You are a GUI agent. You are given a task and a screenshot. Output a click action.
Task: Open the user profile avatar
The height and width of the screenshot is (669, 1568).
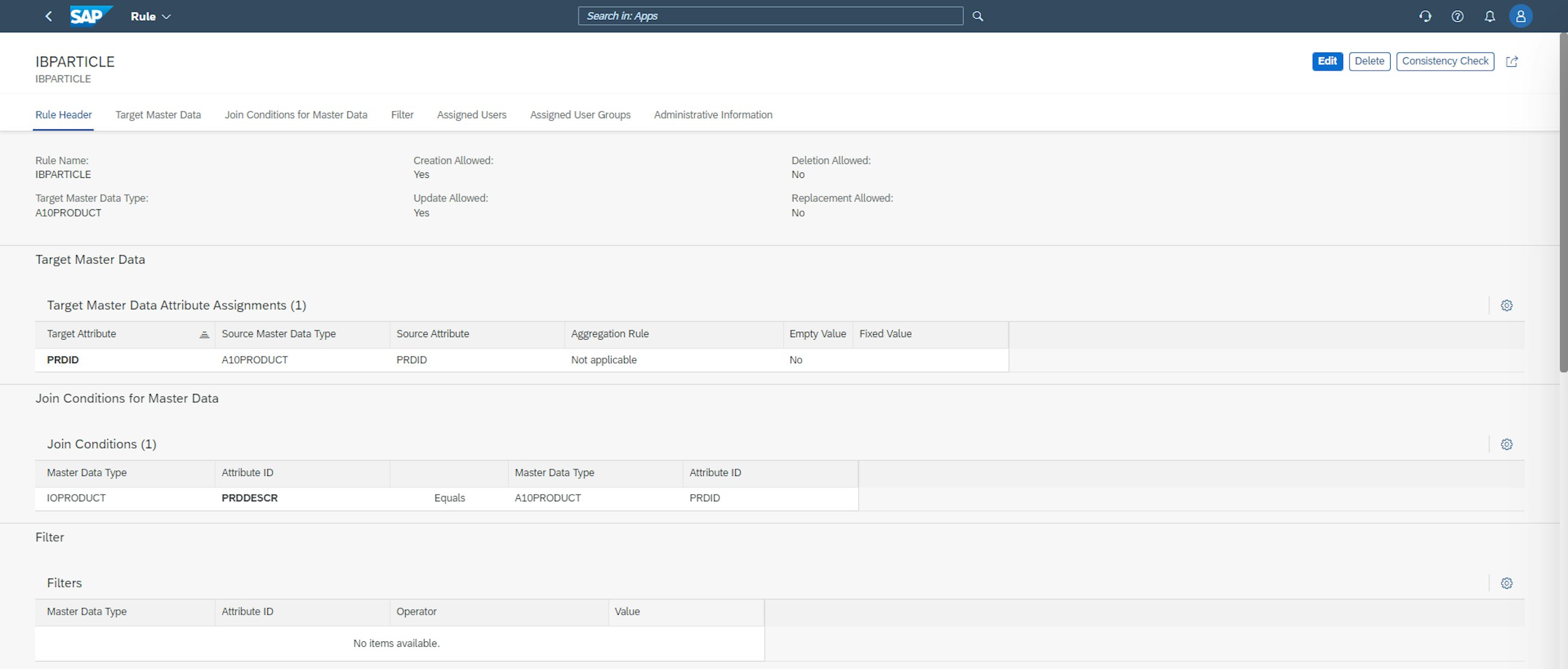[x=1521, y=16]
